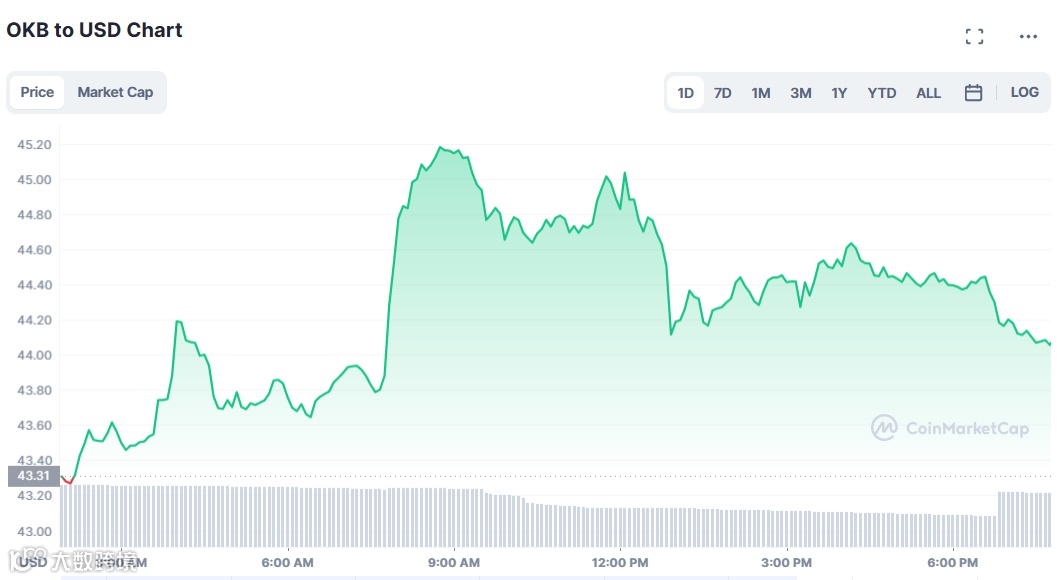The height and width of the screenshot is (580, 1057).
Task: Select the 3M time range
Action: 801,93
